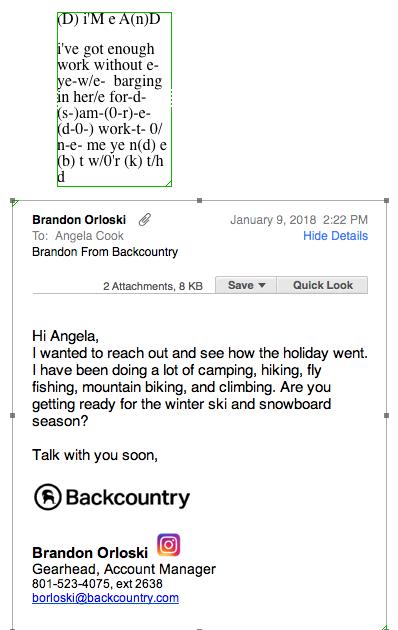The image size is (398, 630).
Task: Select the top-center handle of the email image
Action: [x=200, y=200]
